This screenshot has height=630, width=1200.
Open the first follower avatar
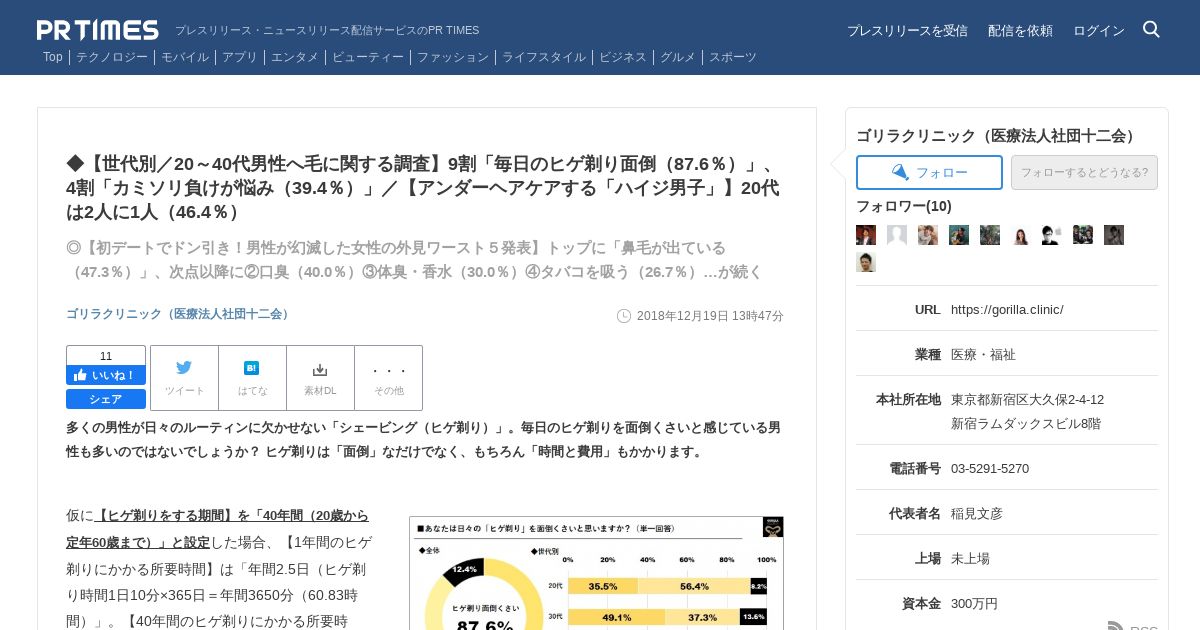click(866, 235)
